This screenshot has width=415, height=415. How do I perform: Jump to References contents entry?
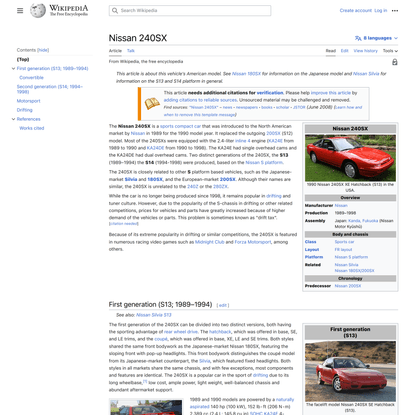pyautogui.click(x=28, y=119)
